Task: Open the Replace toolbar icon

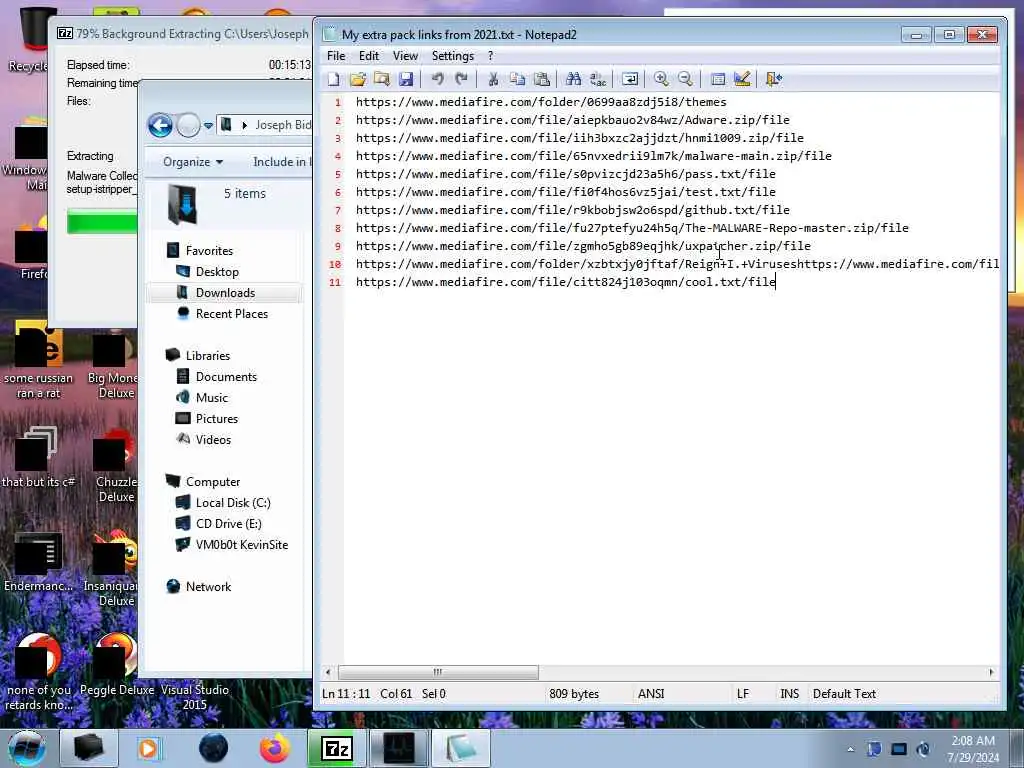Action: click(x=598, y=79)
